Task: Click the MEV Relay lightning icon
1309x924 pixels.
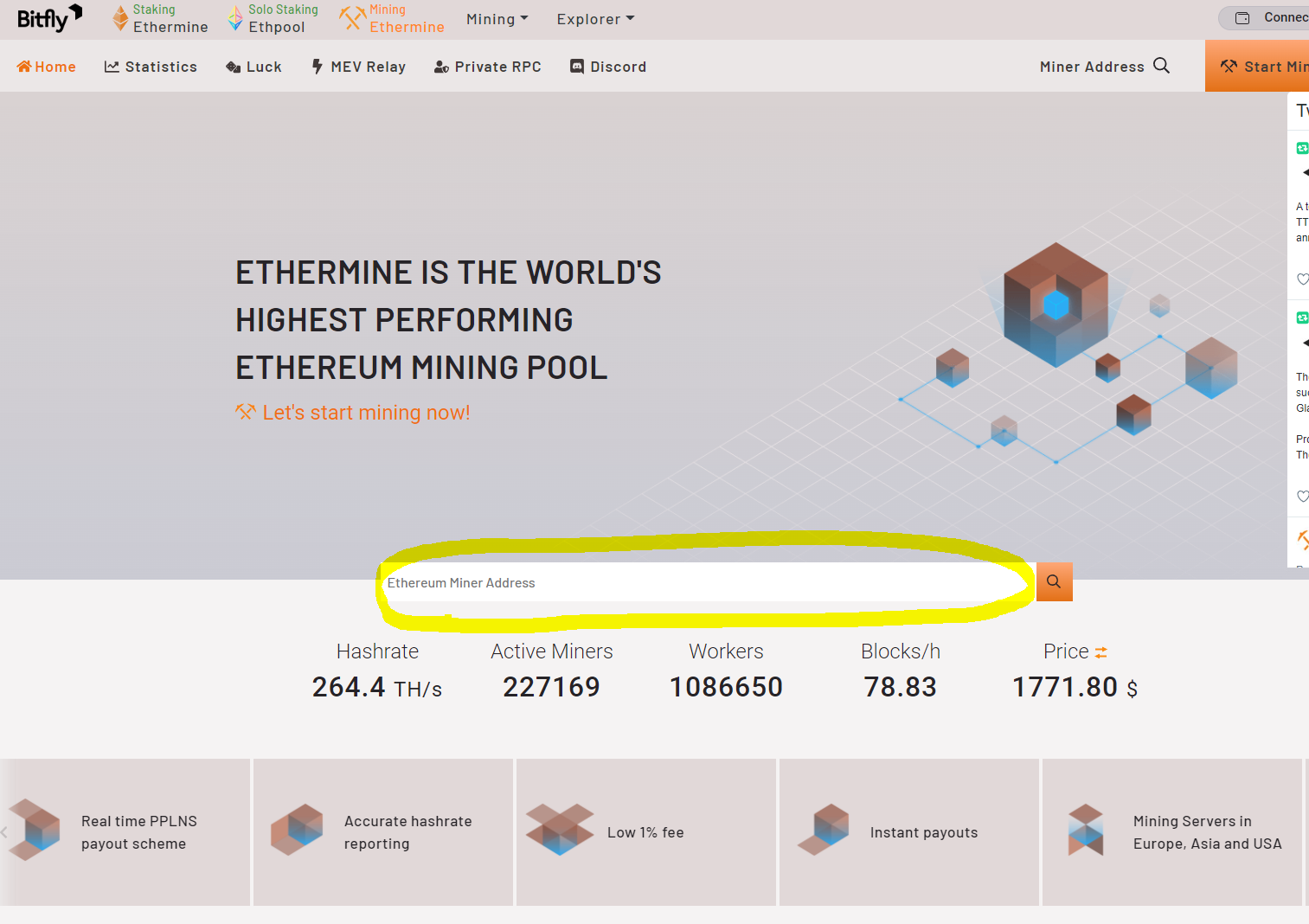Action: (318, 66)
